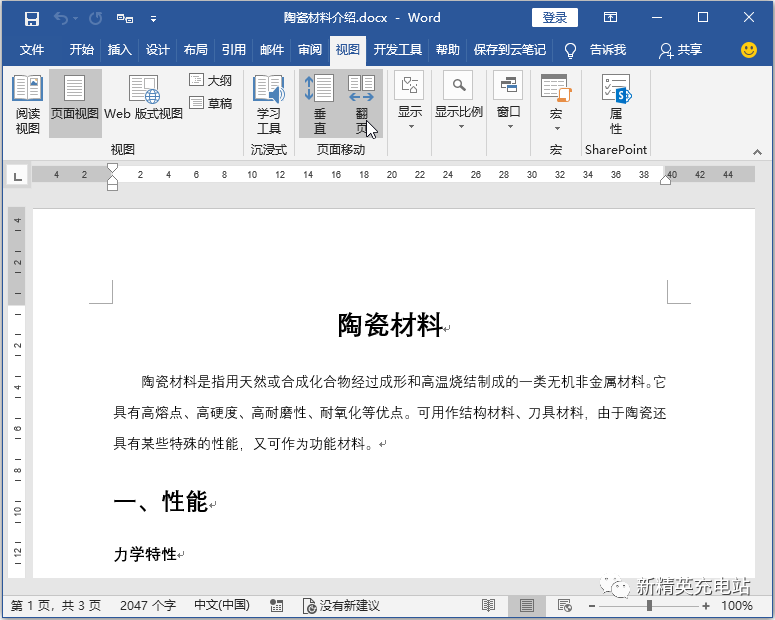This screenshot has width=775, height=620.
Task: Select 垂直 vertical page movement
Action: pyautogui.click(x=319, y=104)
